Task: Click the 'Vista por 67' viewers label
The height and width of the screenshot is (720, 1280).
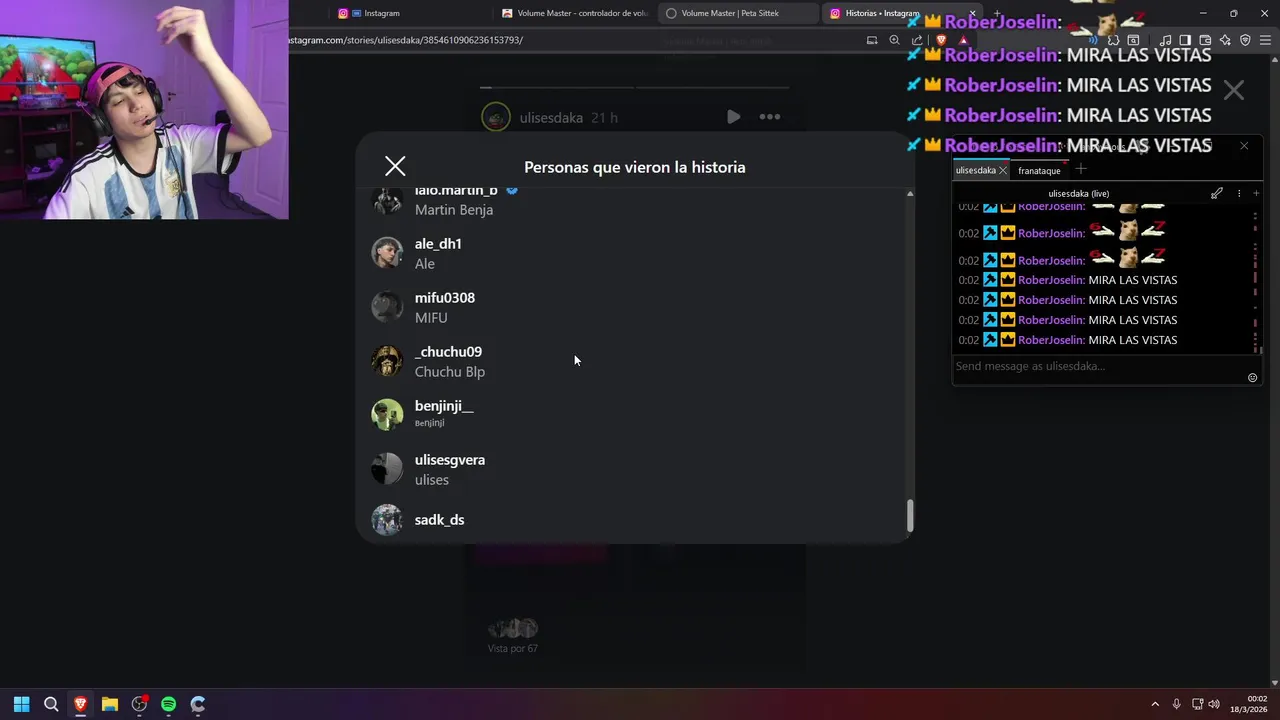Action: coord(512,649)
